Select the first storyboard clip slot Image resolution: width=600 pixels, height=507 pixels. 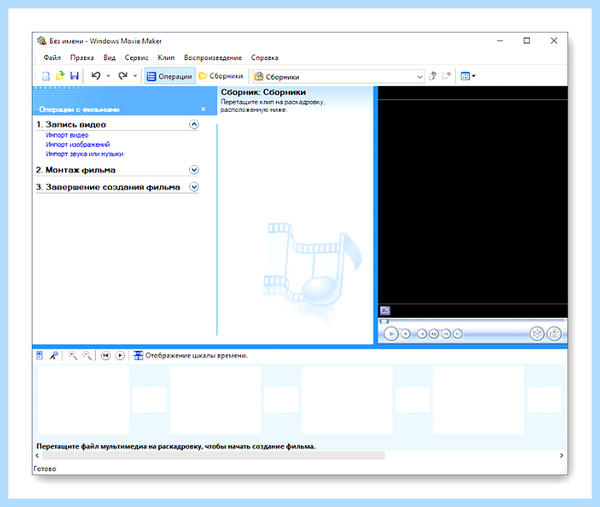click(83, 400)
